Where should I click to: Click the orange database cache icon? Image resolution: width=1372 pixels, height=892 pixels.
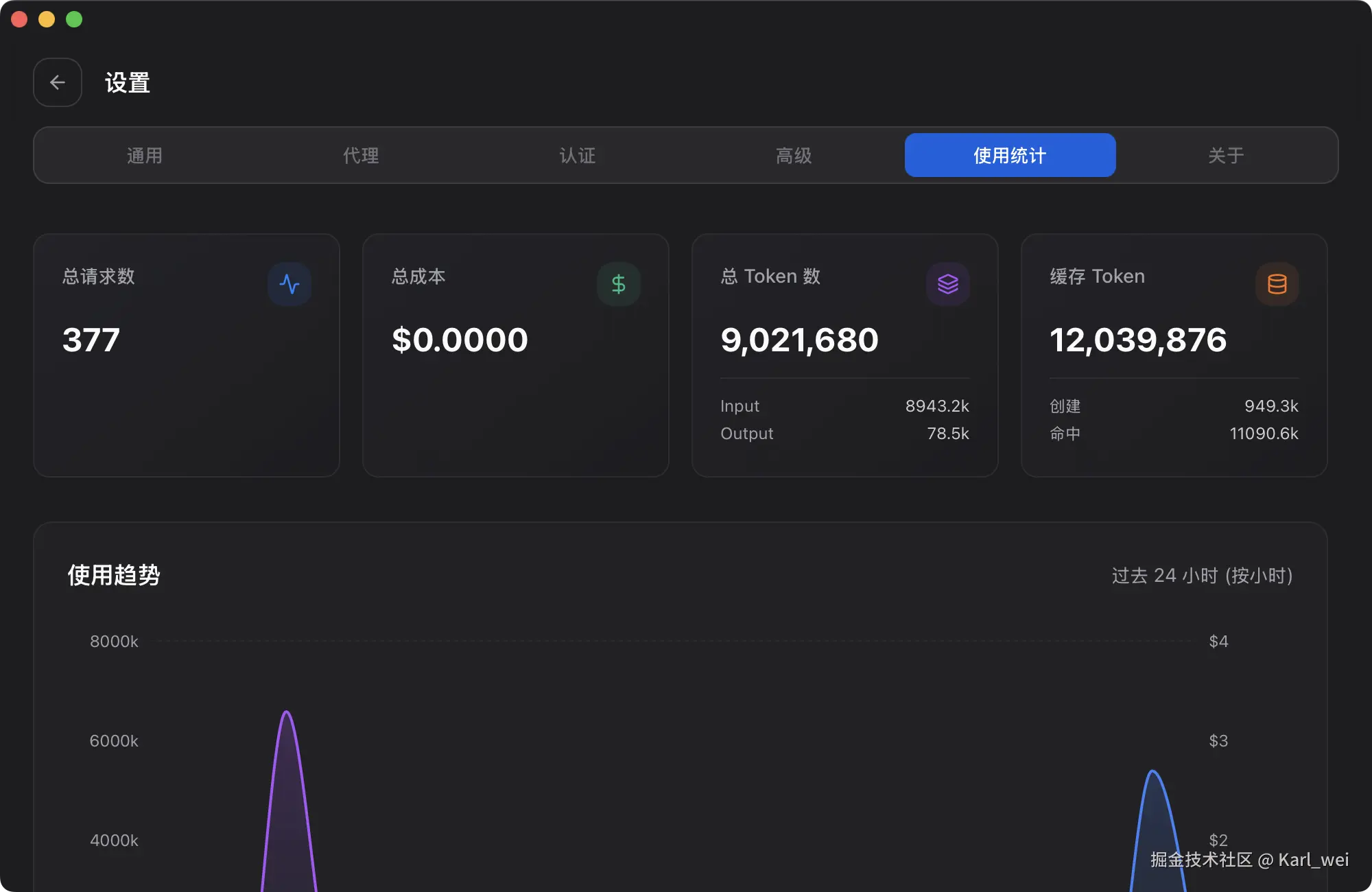pyautogui.click(x=1277, y=284)
